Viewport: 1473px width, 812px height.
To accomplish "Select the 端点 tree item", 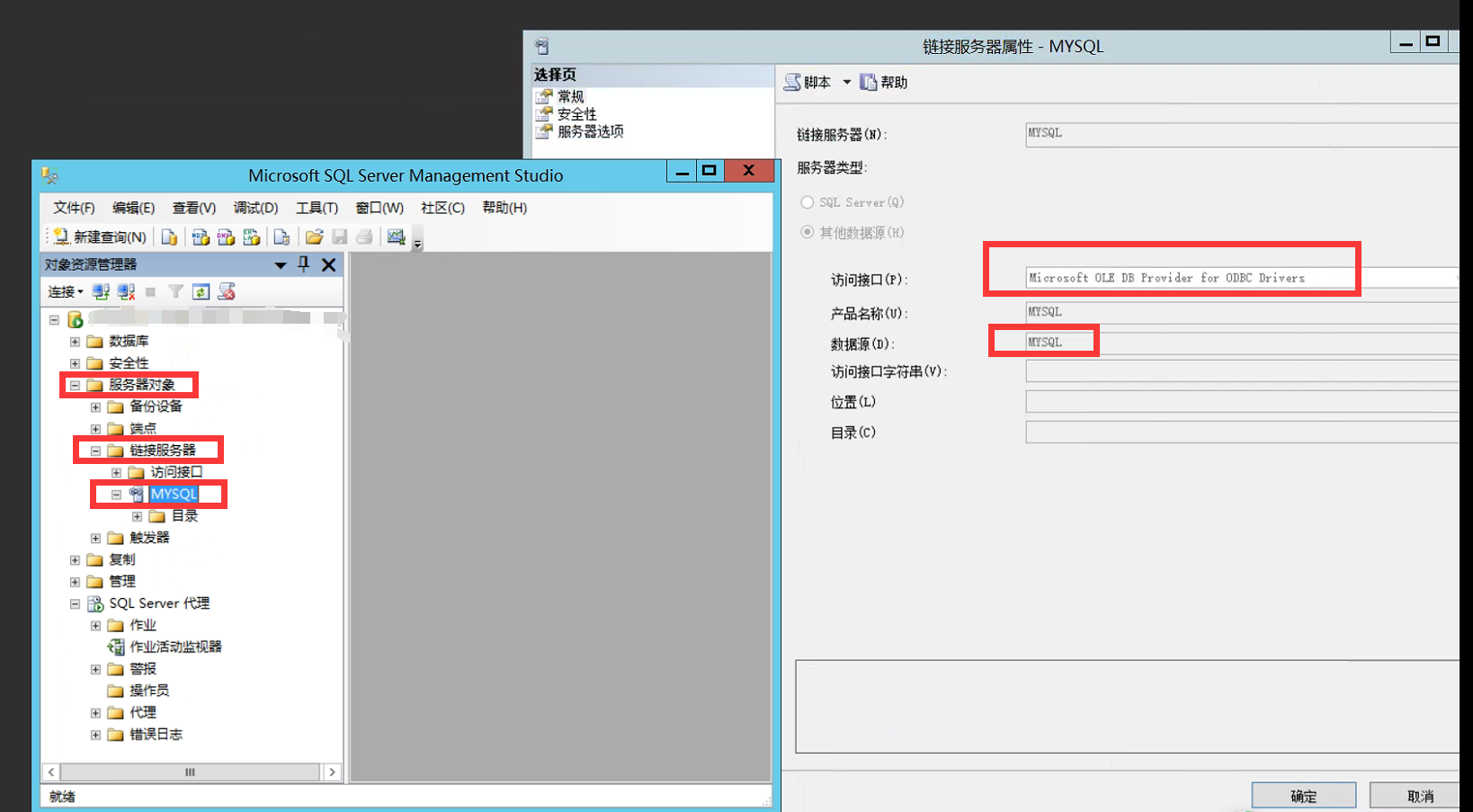I will click(x=142, y=428).
